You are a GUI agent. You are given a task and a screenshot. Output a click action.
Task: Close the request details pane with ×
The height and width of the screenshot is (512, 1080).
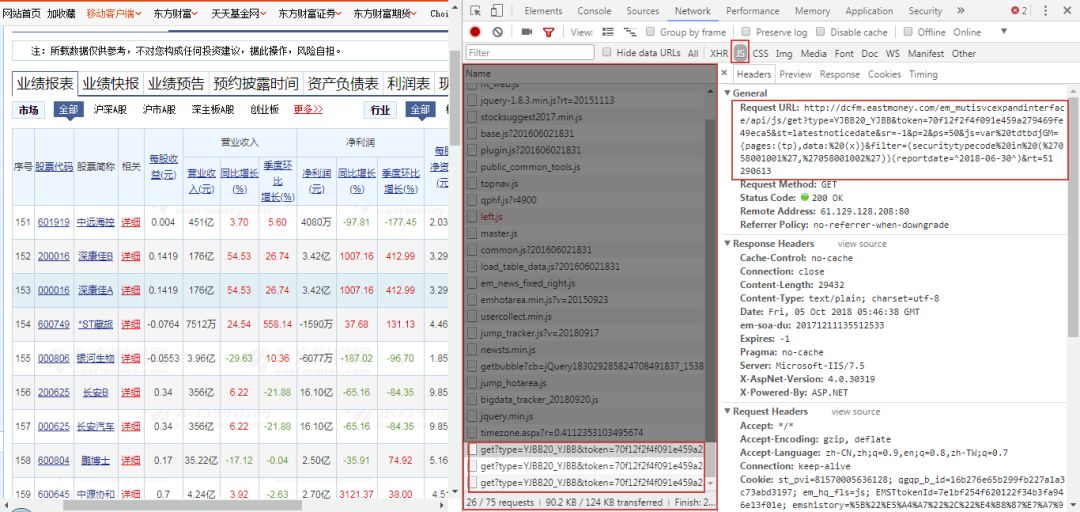[x=724, y=73]
